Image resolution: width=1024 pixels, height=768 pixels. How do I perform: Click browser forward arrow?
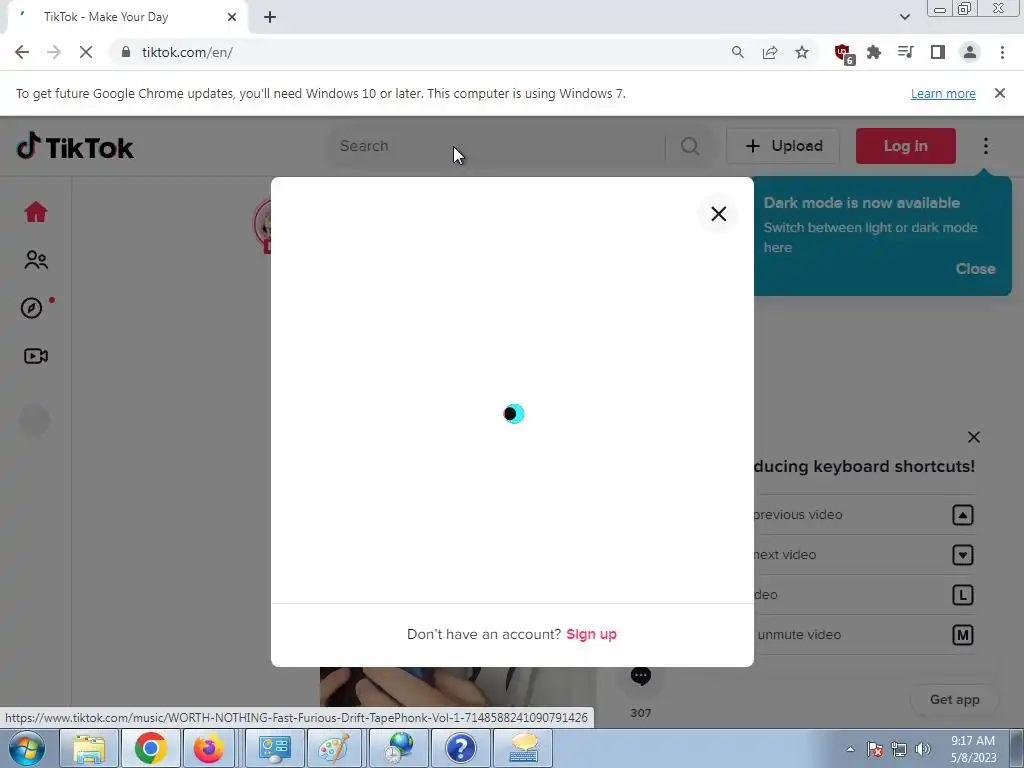pyautogui.click(x=54, y=52)
